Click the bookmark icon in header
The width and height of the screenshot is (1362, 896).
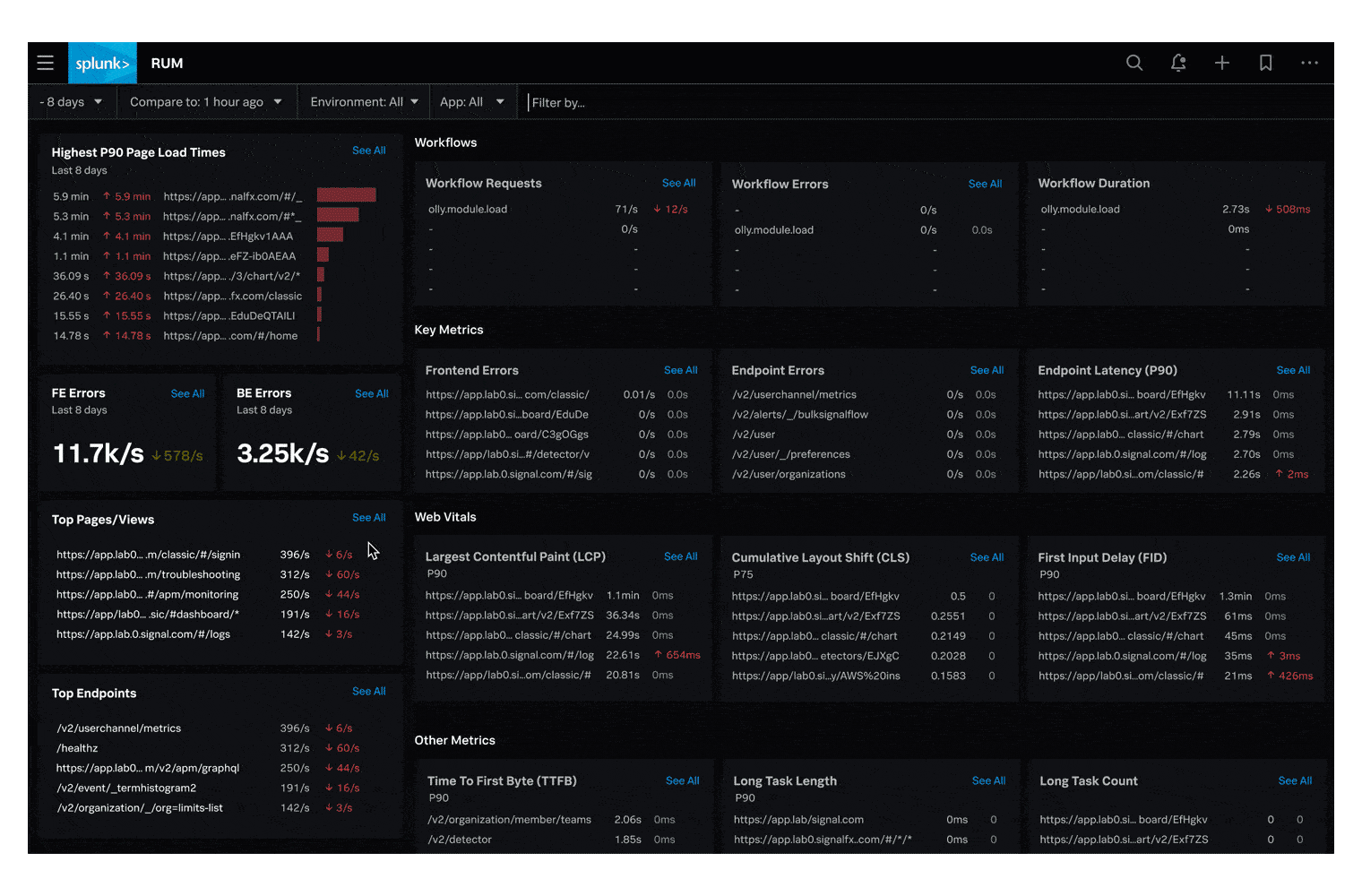[1266, 63]
